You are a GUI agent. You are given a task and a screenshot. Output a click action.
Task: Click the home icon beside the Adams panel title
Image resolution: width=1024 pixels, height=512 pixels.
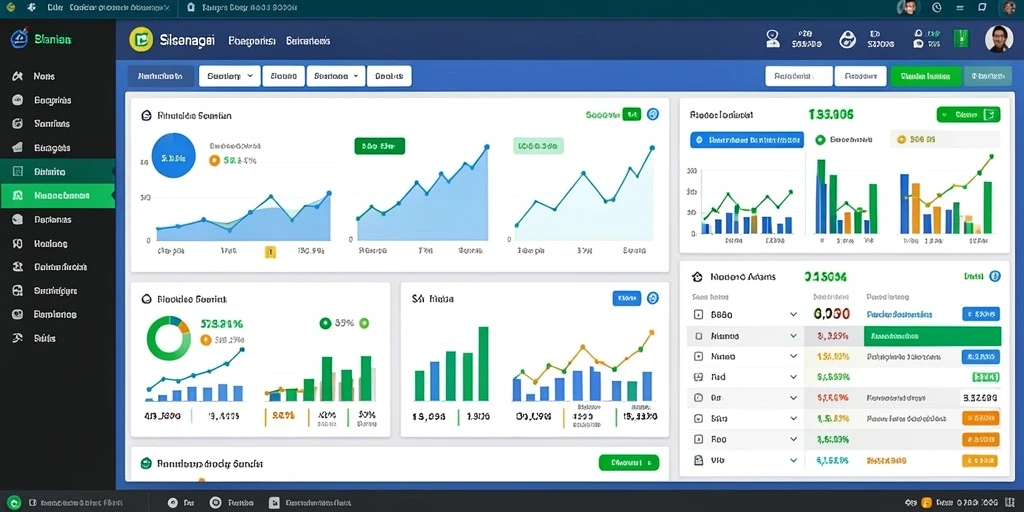[x=697, y=277]
